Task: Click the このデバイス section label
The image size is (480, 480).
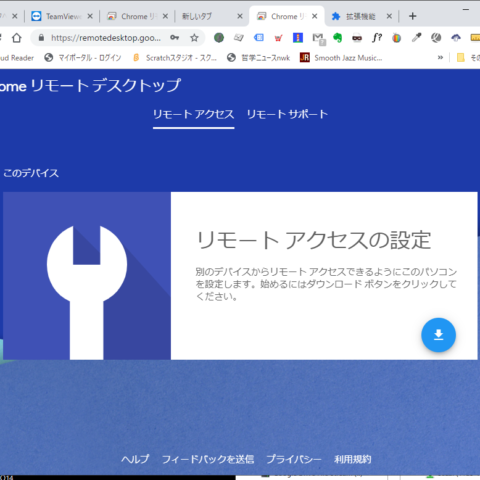Action: click(31, 173)
